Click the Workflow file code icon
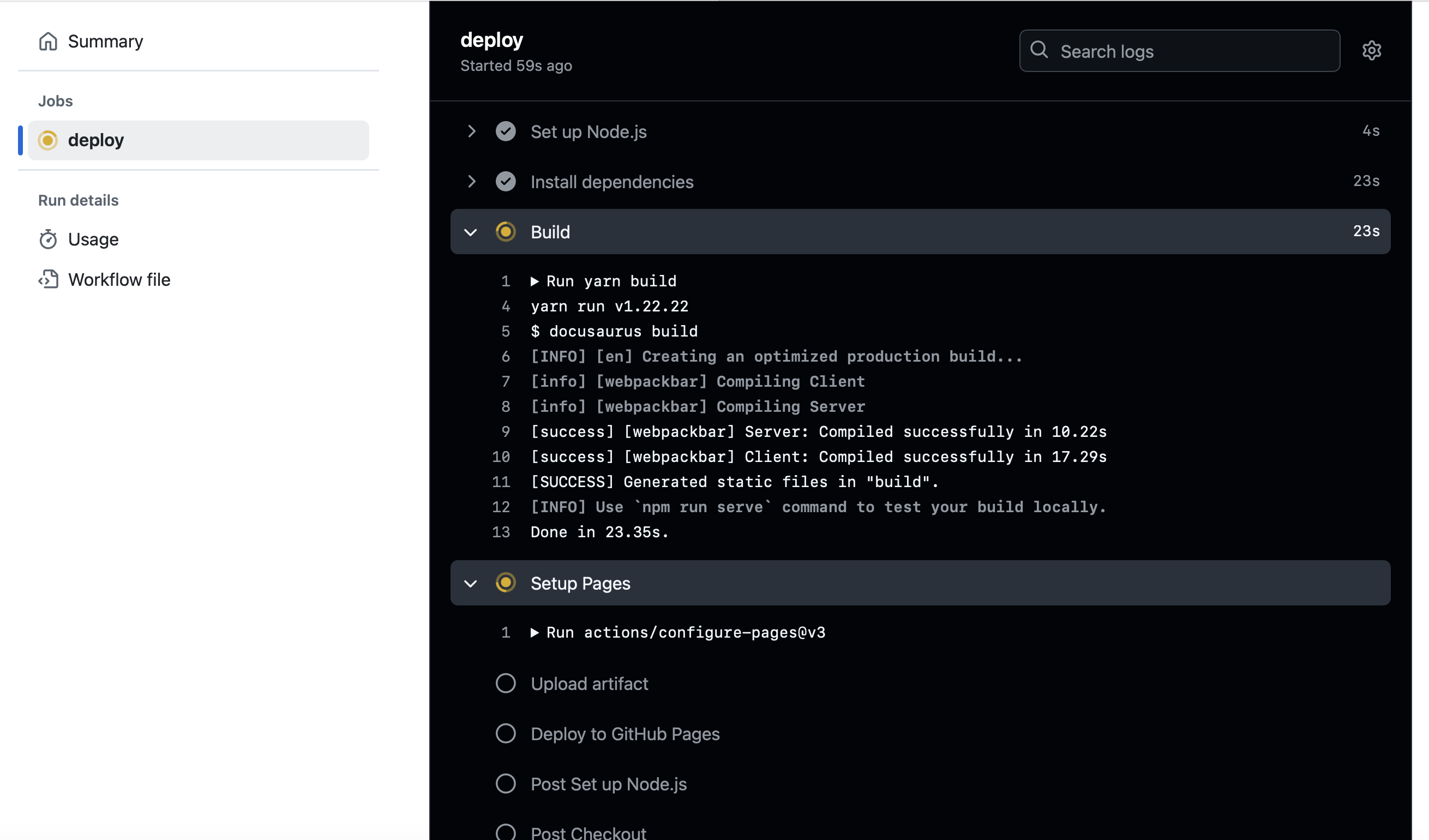Viewport: 1429px width, 840px height. click(x=48, y=280)
